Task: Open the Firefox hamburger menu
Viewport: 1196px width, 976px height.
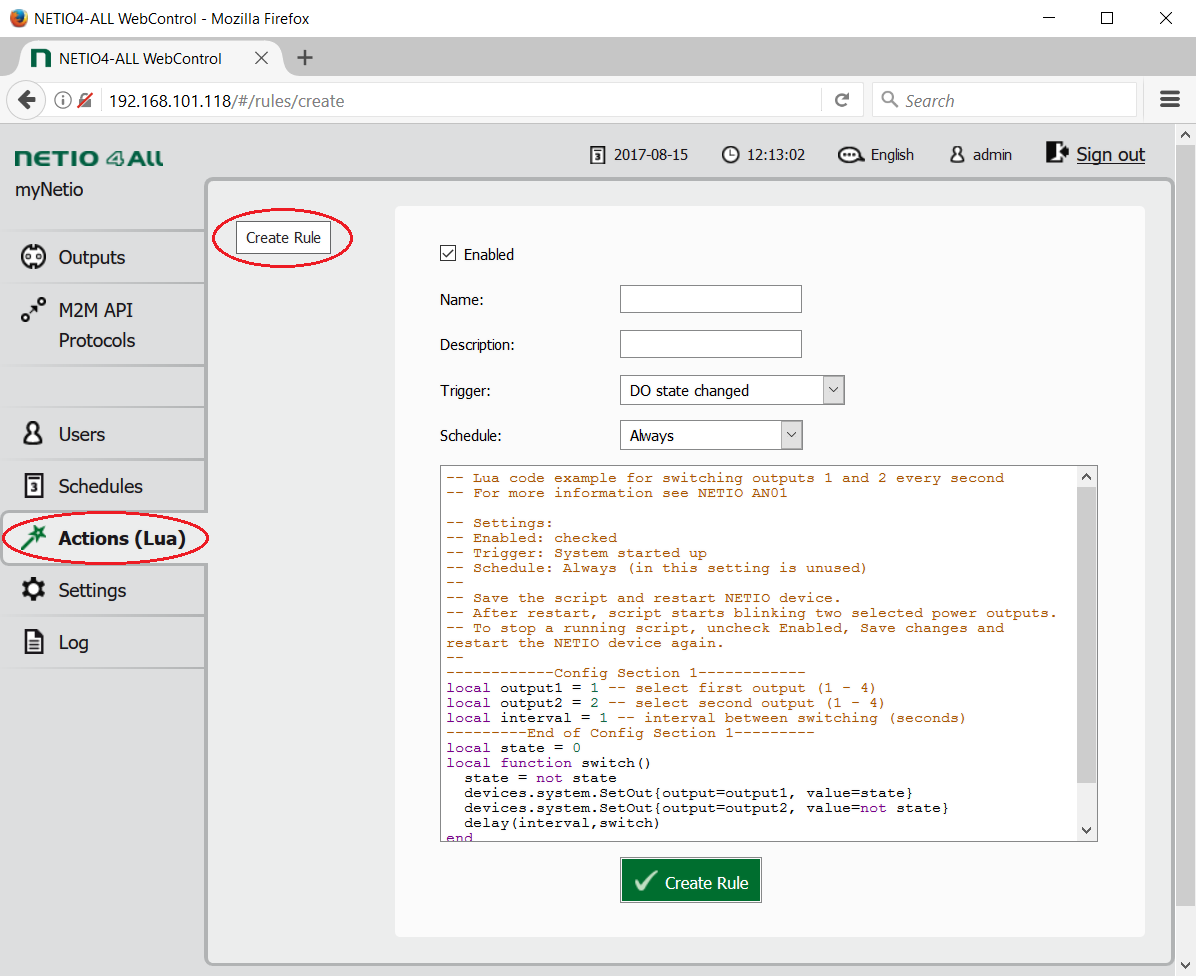Action: [1170, 100]
